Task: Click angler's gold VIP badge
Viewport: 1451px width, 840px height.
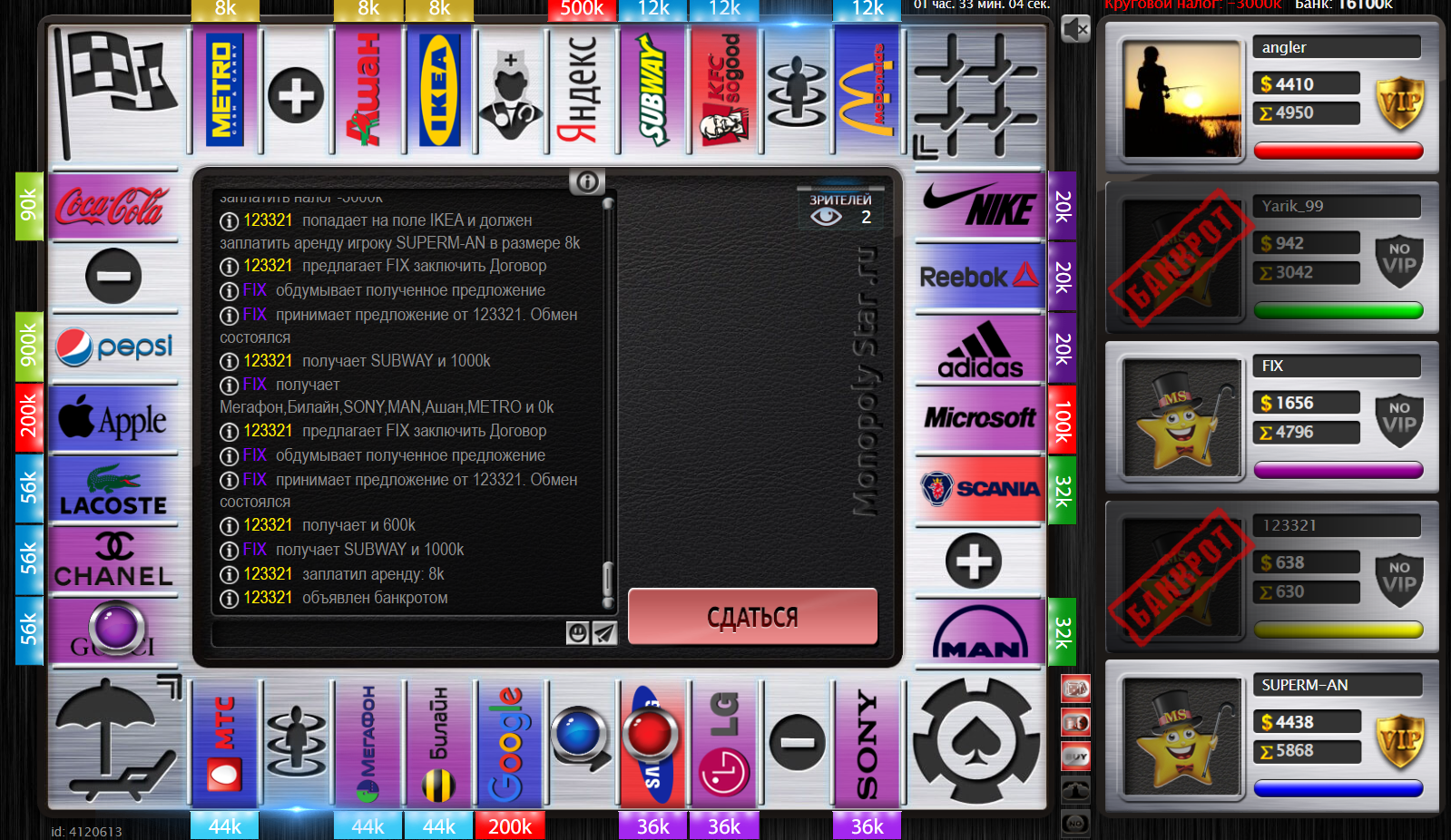Action: coord(1399,104)
